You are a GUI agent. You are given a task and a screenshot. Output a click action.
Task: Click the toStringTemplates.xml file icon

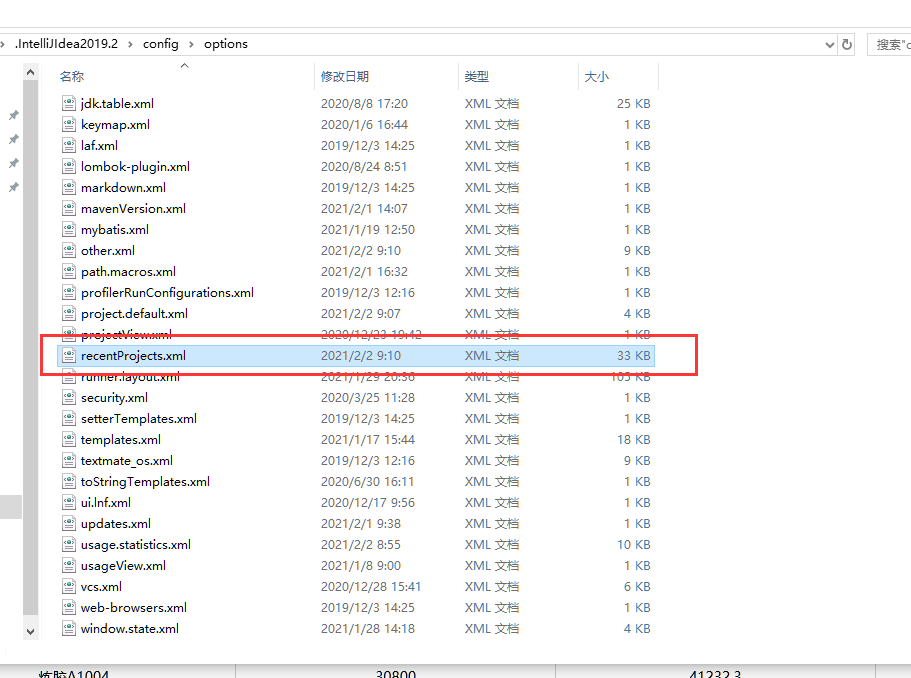coord(69,482)
